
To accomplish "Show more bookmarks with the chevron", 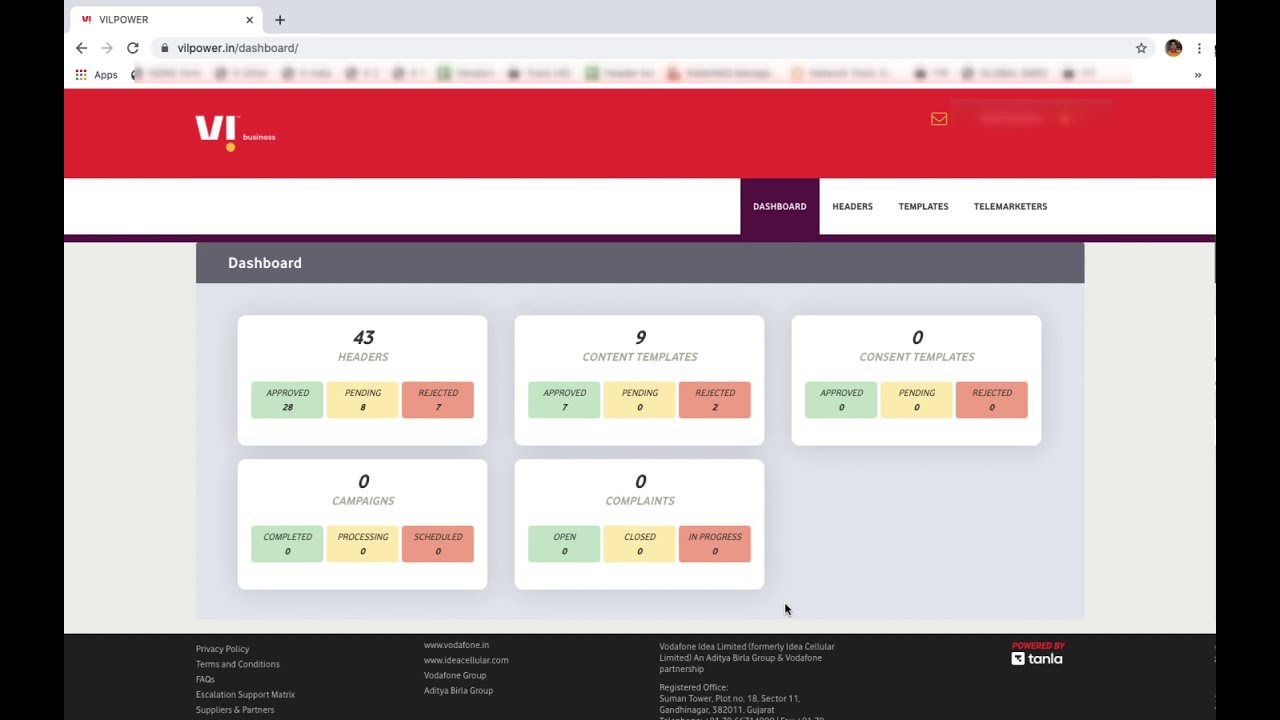I will [1197, 75].
